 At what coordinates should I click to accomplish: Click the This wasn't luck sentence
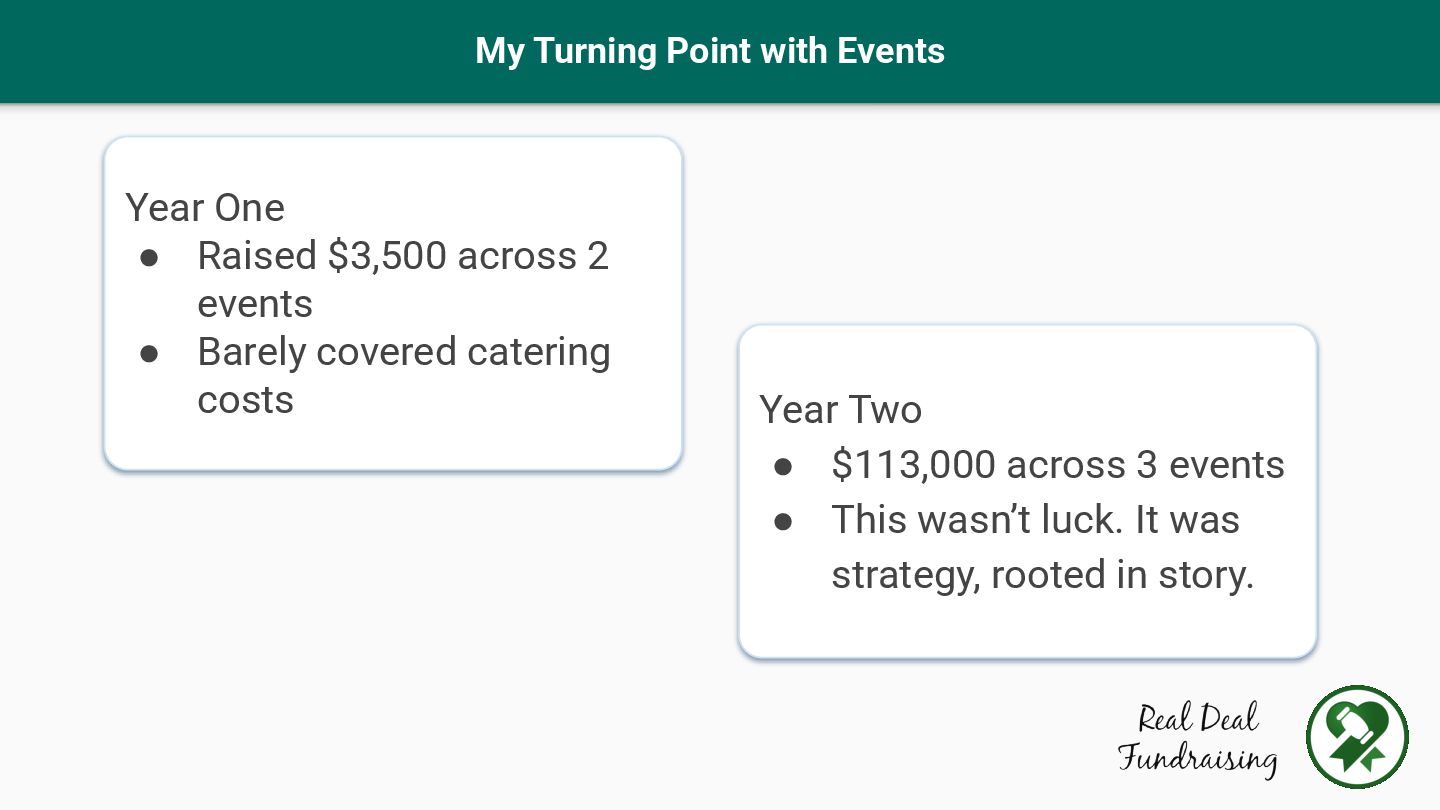[x=1035, y=520]
